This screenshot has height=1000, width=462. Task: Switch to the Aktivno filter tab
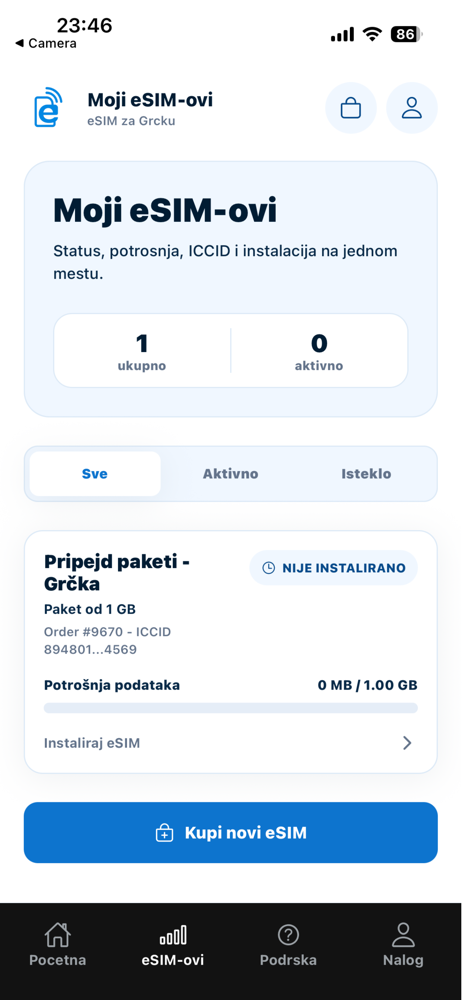pyautogui.click(x=230, y=474)
